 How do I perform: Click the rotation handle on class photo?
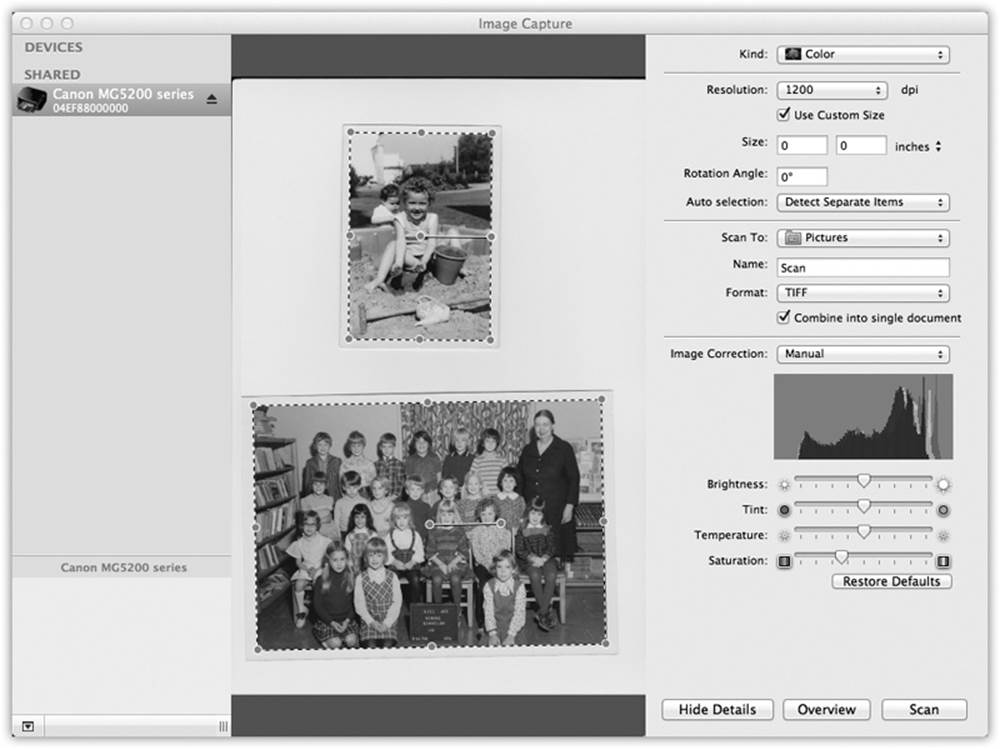point(502,523)
